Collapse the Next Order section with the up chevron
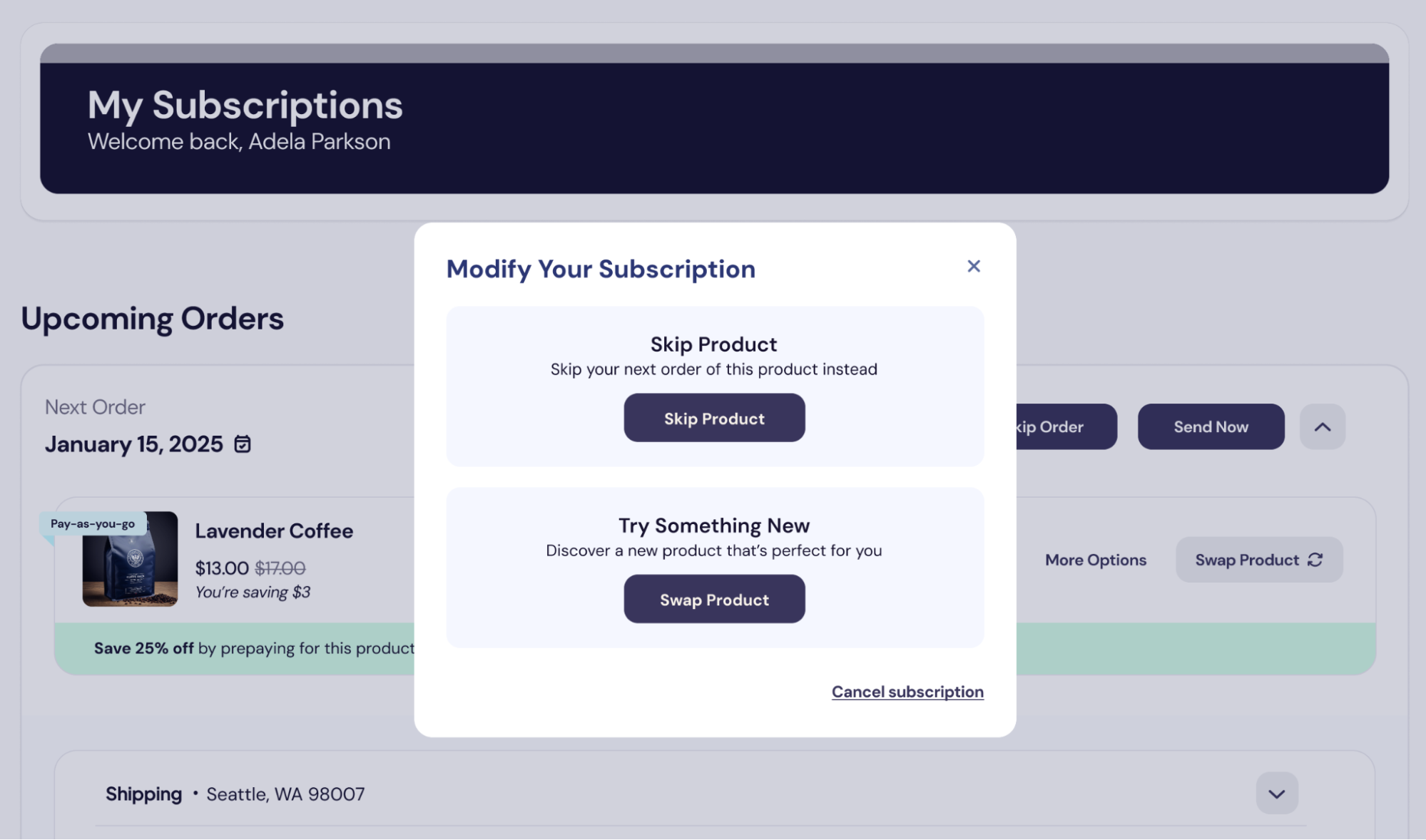Viewport: 1426px width, 840px height. (1322, 426)
